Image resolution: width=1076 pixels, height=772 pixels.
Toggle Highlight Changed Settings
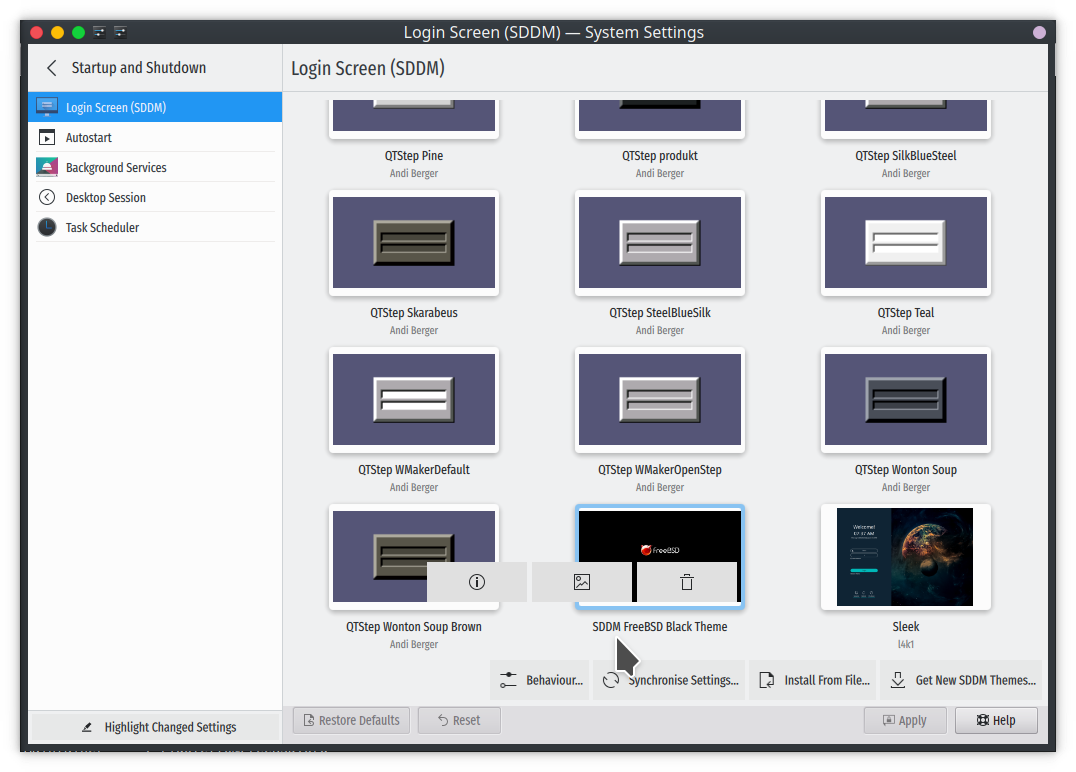click(156, 727)
